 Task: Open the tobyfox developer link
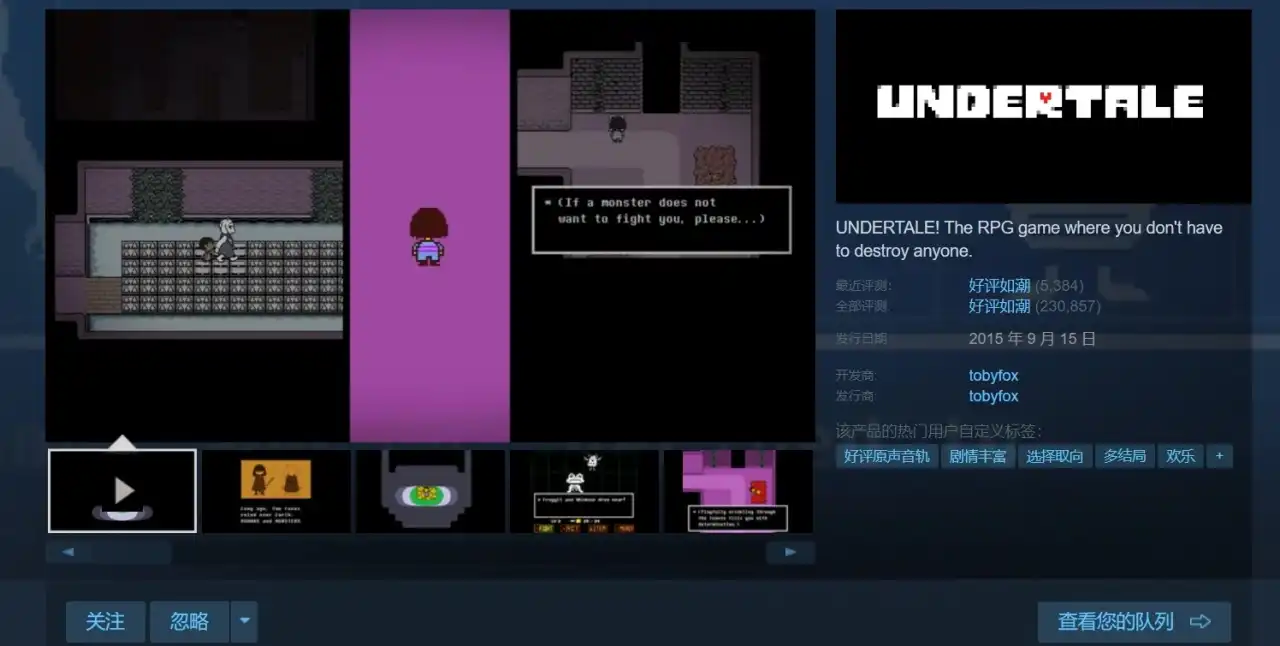coord(993,376)
